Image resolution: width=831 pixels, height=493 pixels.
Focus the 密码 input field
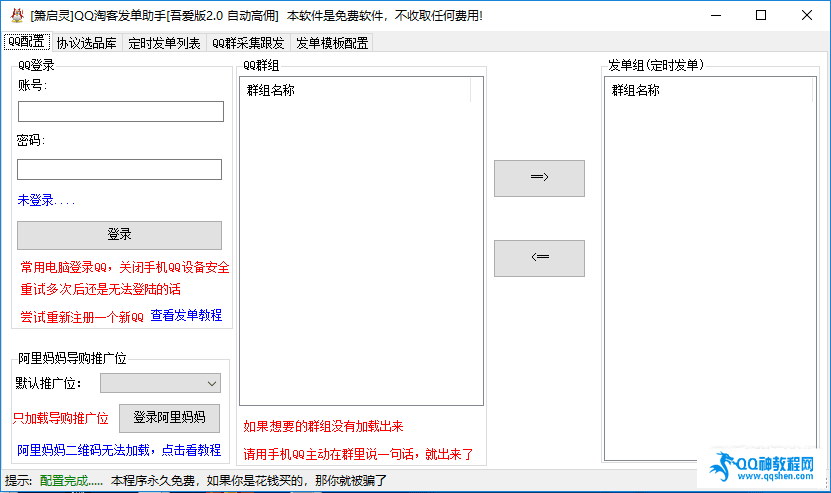point(119,170)
